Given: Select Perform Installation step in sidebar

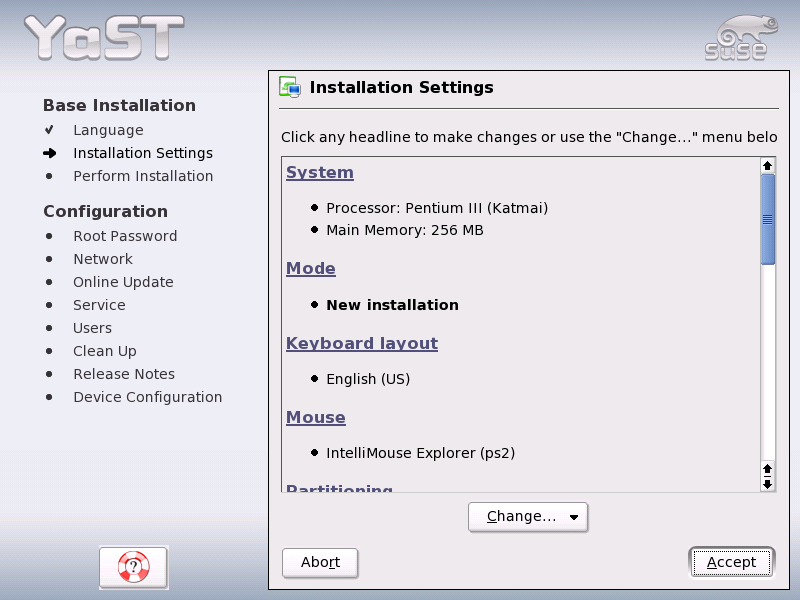Looking at the screenshot, I should (x=143, y=176).
